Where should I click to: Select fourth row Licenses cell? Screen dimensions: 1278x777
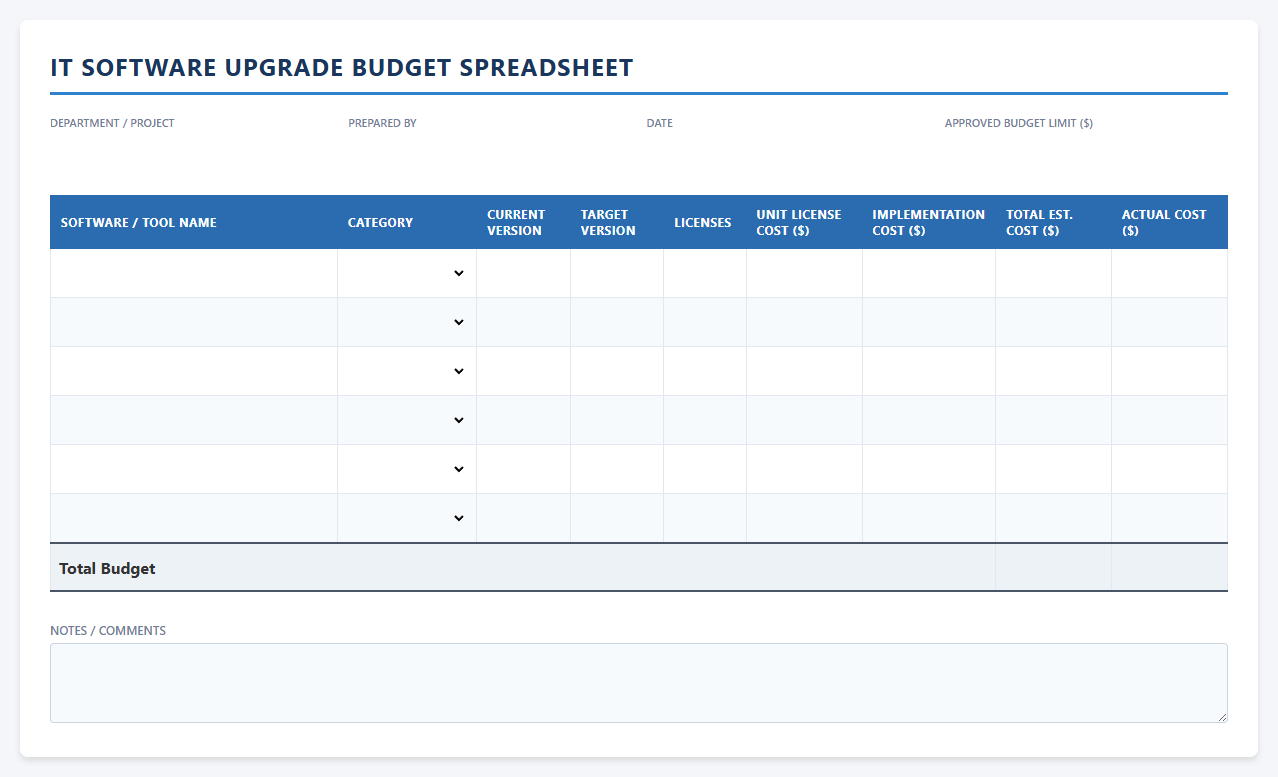(x=705, y=420)
